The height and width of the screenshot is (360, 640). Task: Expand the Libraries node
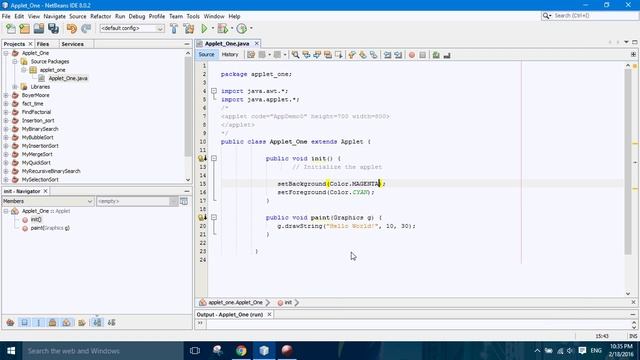coord(15,87)
